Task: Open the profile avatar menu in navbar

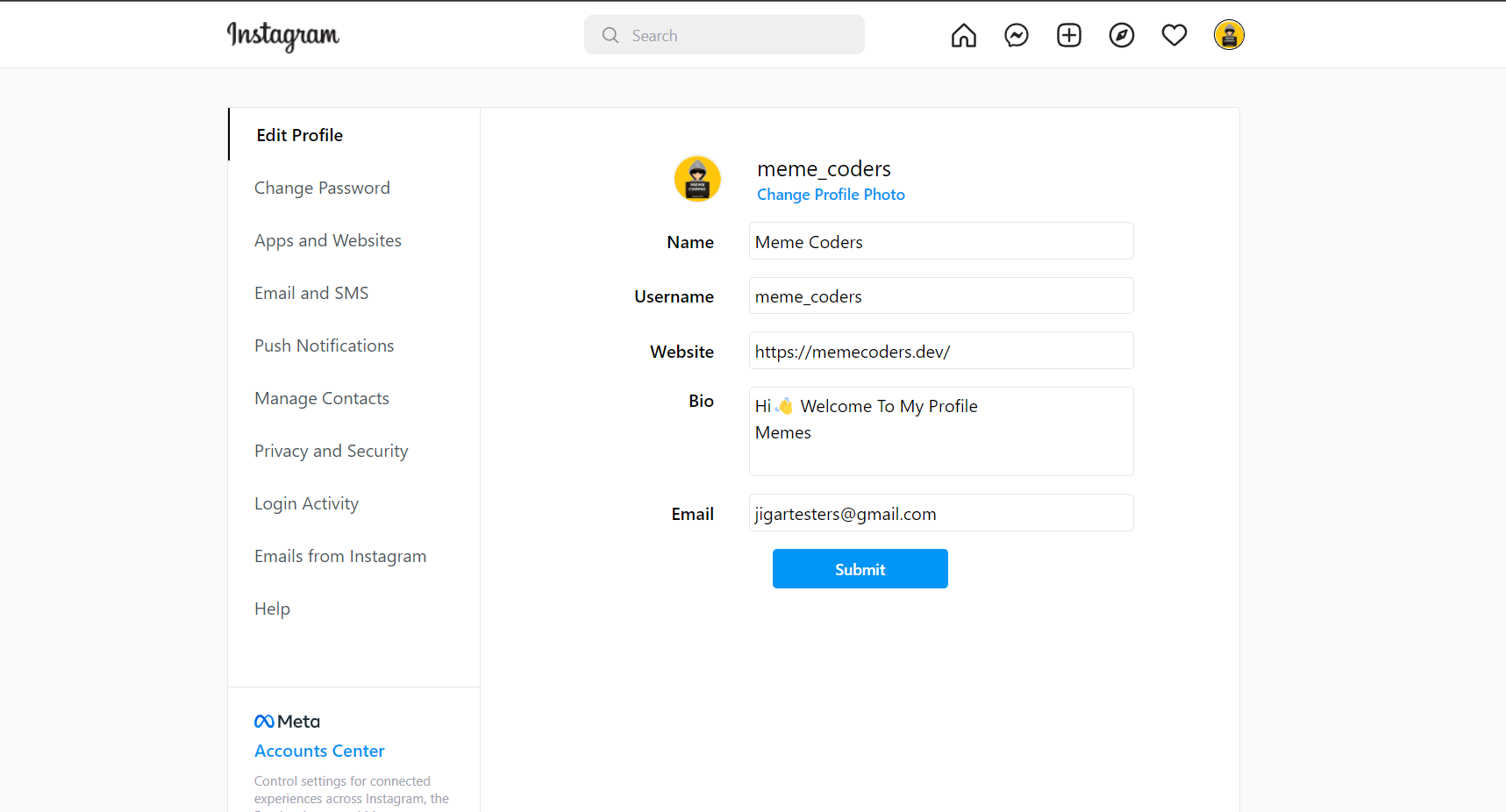Action: point(1229,35)
